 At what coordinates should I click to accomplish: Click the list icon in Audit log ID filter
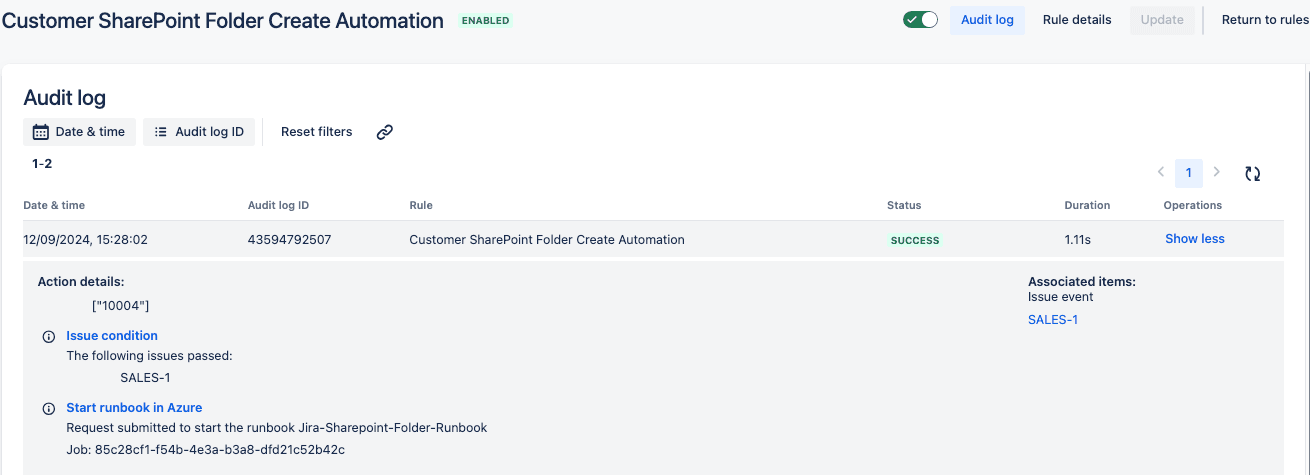click(161, 132)
